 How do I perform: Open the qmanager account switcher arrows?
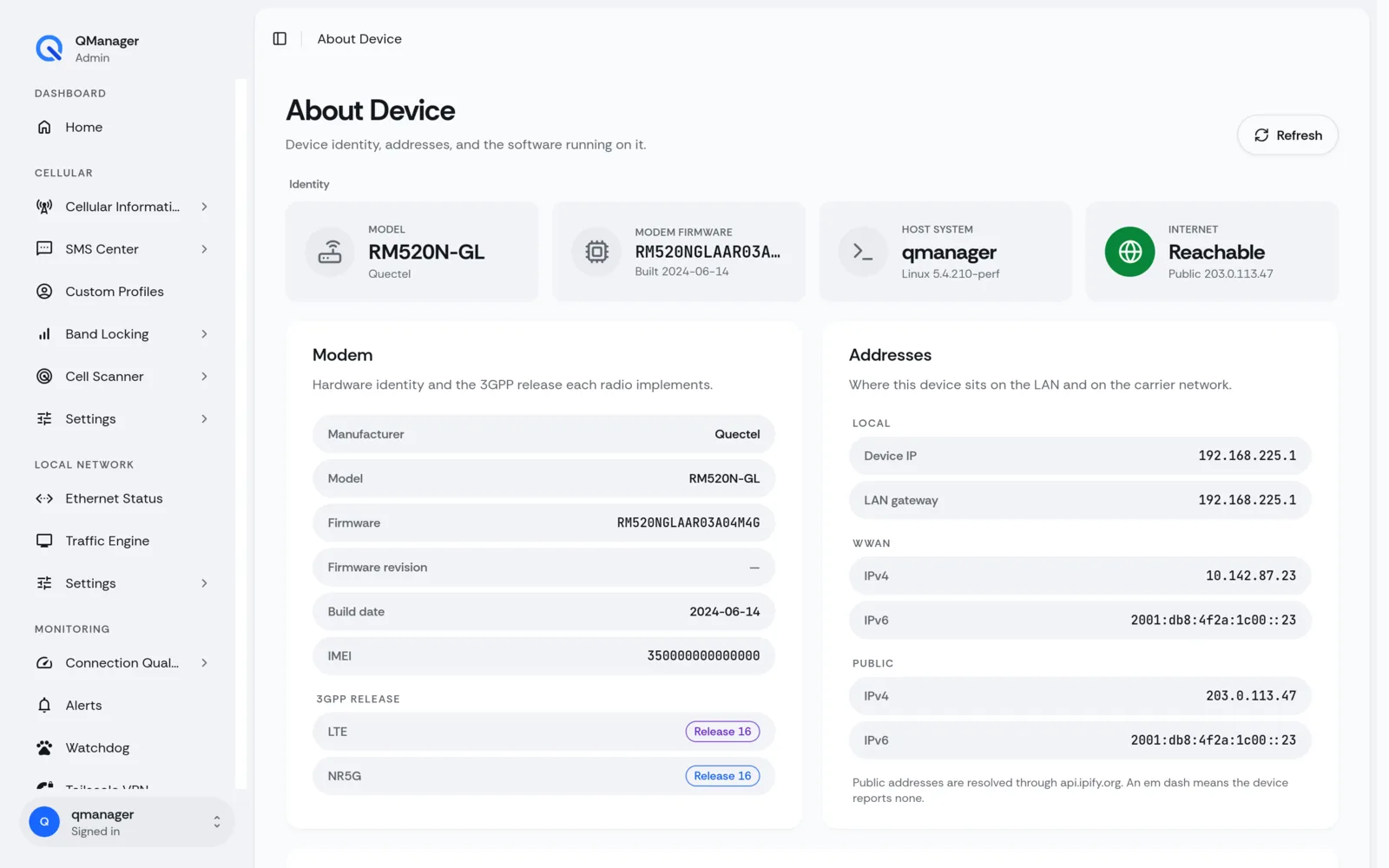[x=217, y=822]
